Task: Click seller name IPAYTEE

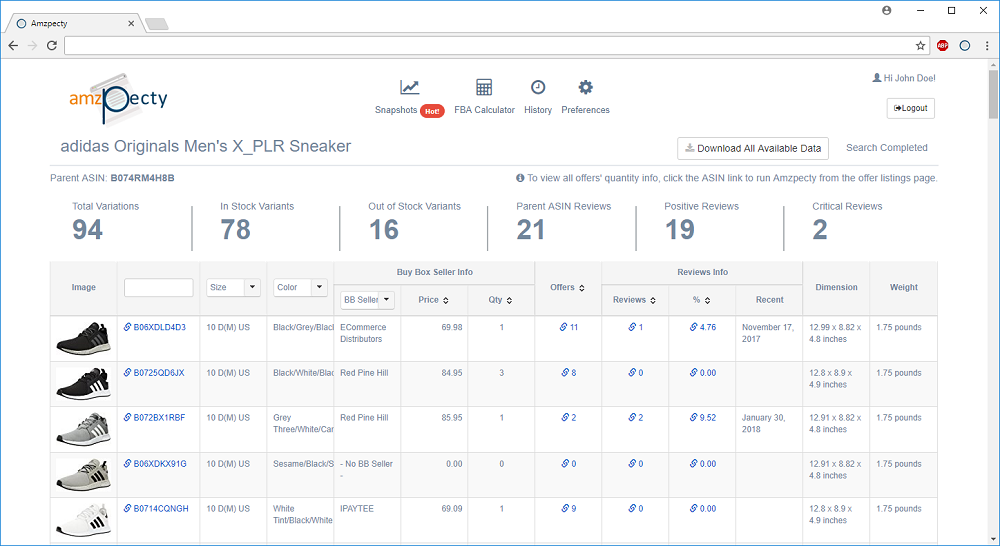Action: [357, 508]
